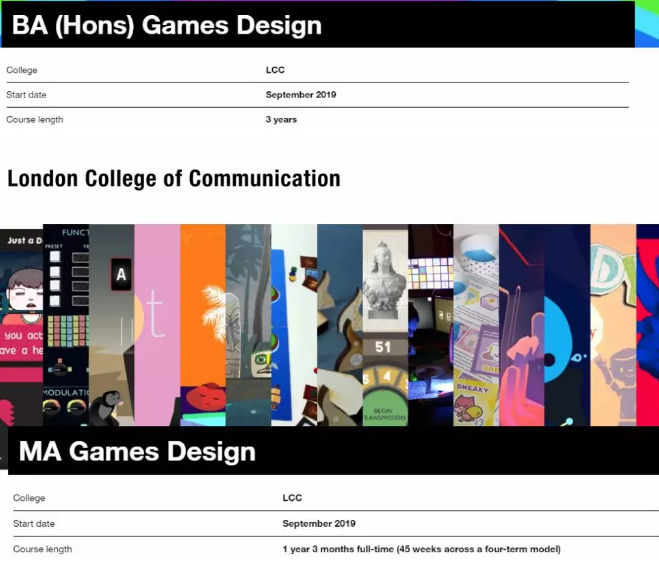Click the 'College' label in the MA table

(x=29, y=498)
